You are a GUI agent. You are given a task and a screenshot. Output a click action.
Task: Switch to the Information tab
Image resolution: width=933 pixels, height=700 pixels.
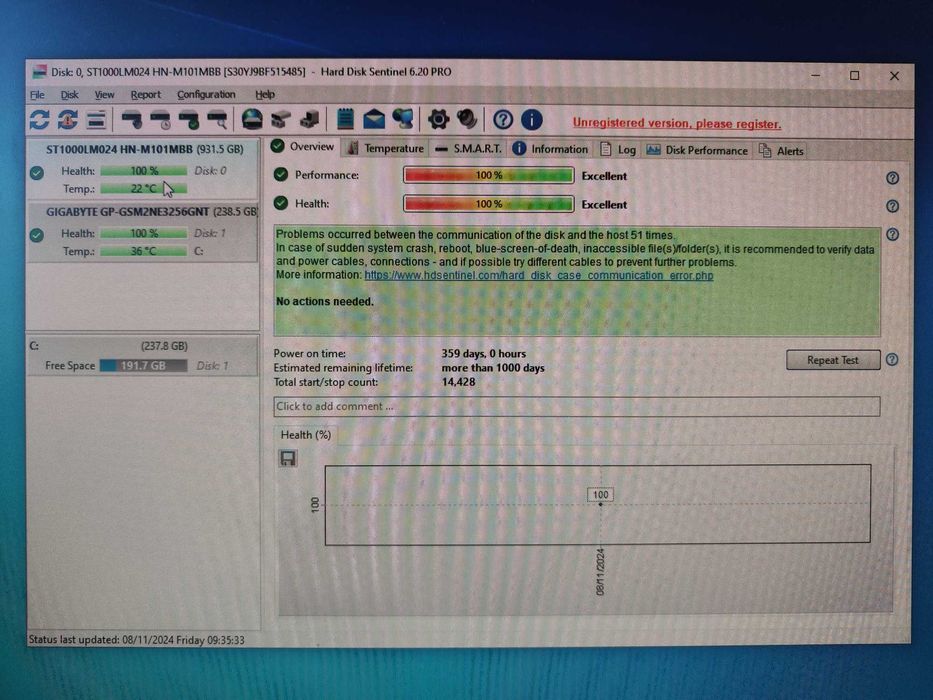click(x=550, y=149)
